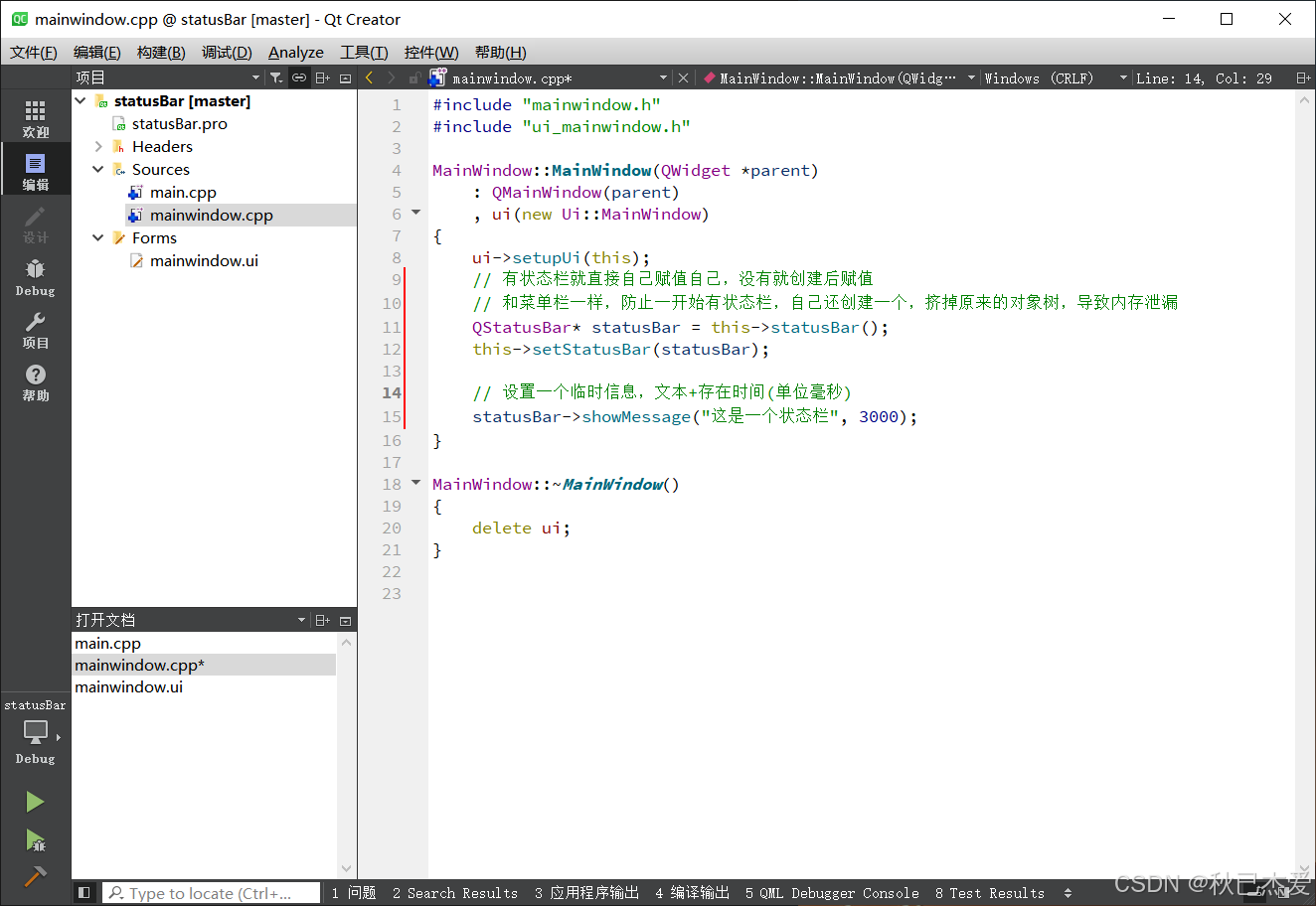The height and width of the screenshot is (906, 1316).
Task: Select main.cpp in Sources
Action: point(183,192)
